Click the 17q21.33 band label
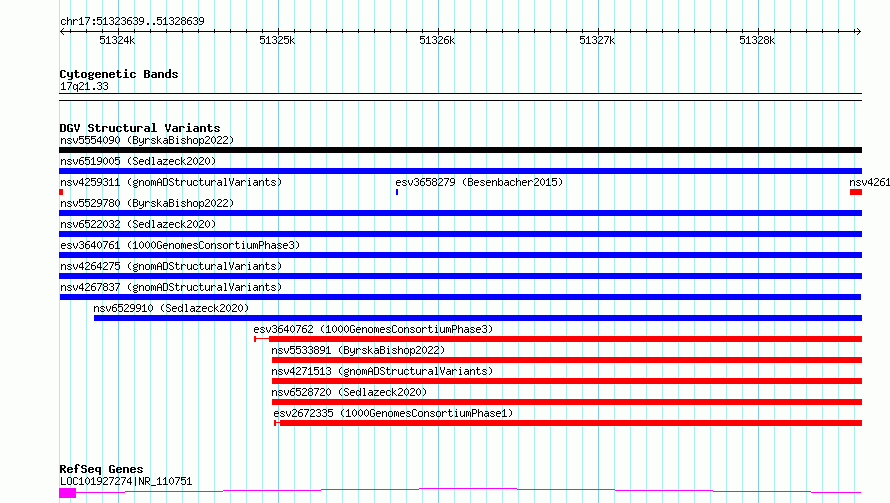Viewport: 890px width, 503px height. [84, 86]
